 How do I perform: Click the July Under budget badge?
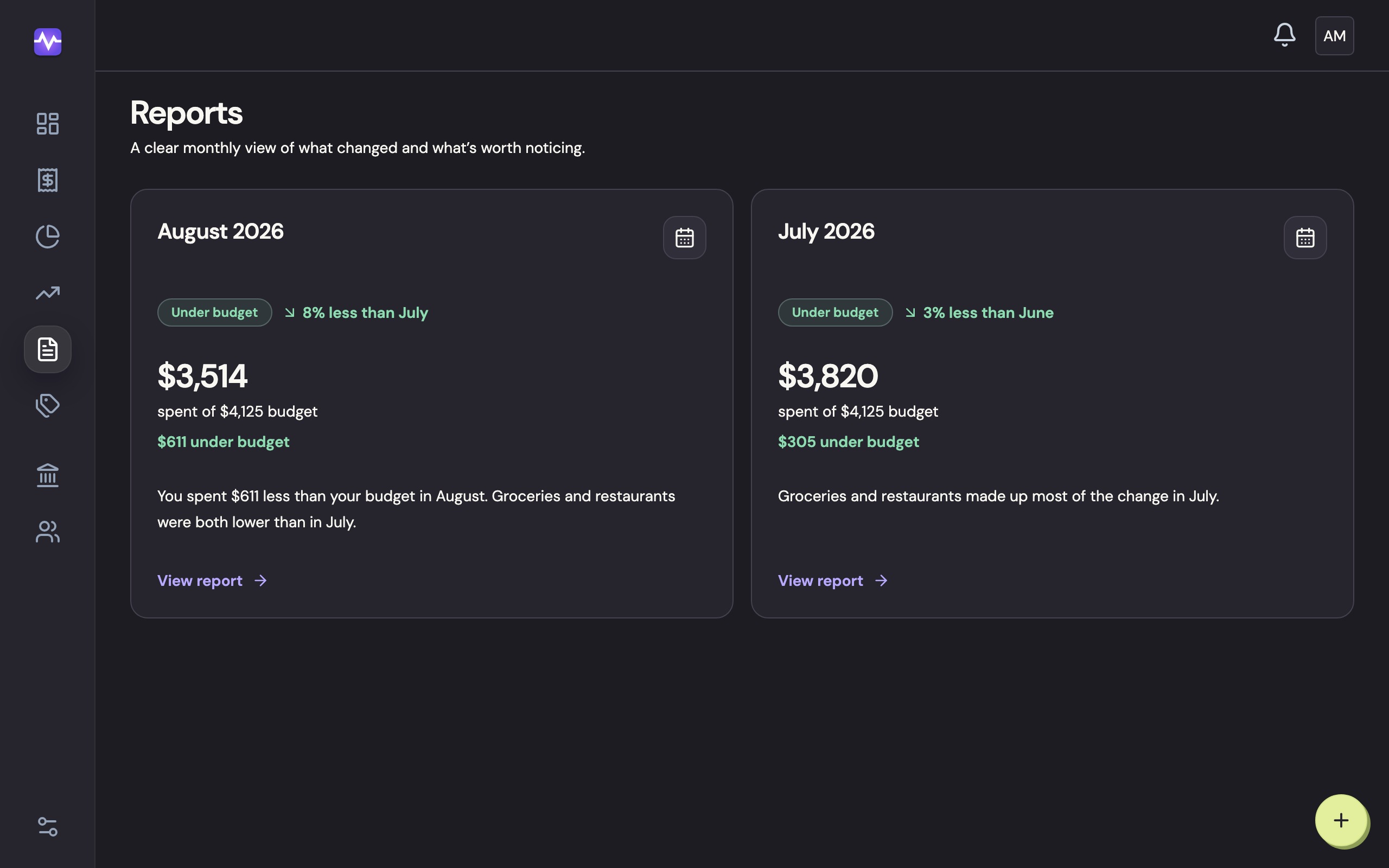point(835,312)
